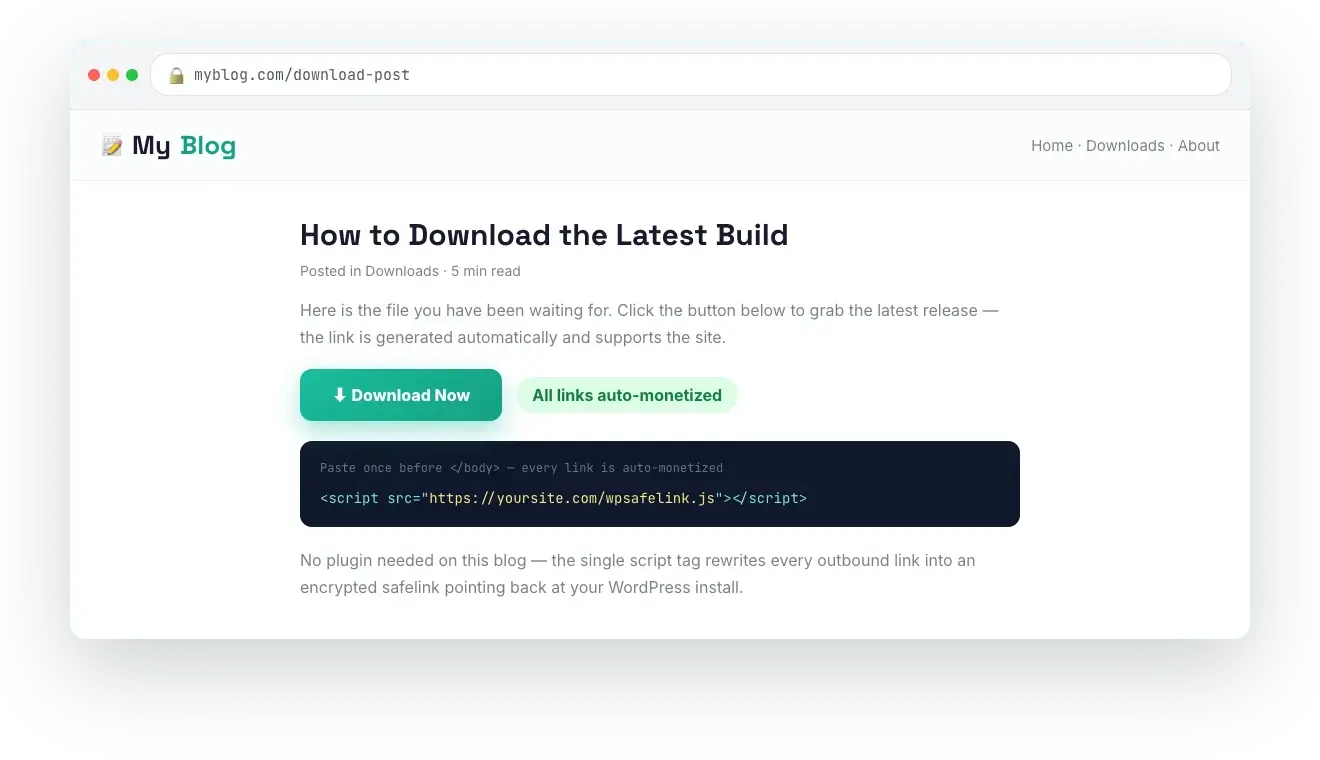Open the Downloads navigation link
Screen dimensions: 1320x760
pos(1125,146)
